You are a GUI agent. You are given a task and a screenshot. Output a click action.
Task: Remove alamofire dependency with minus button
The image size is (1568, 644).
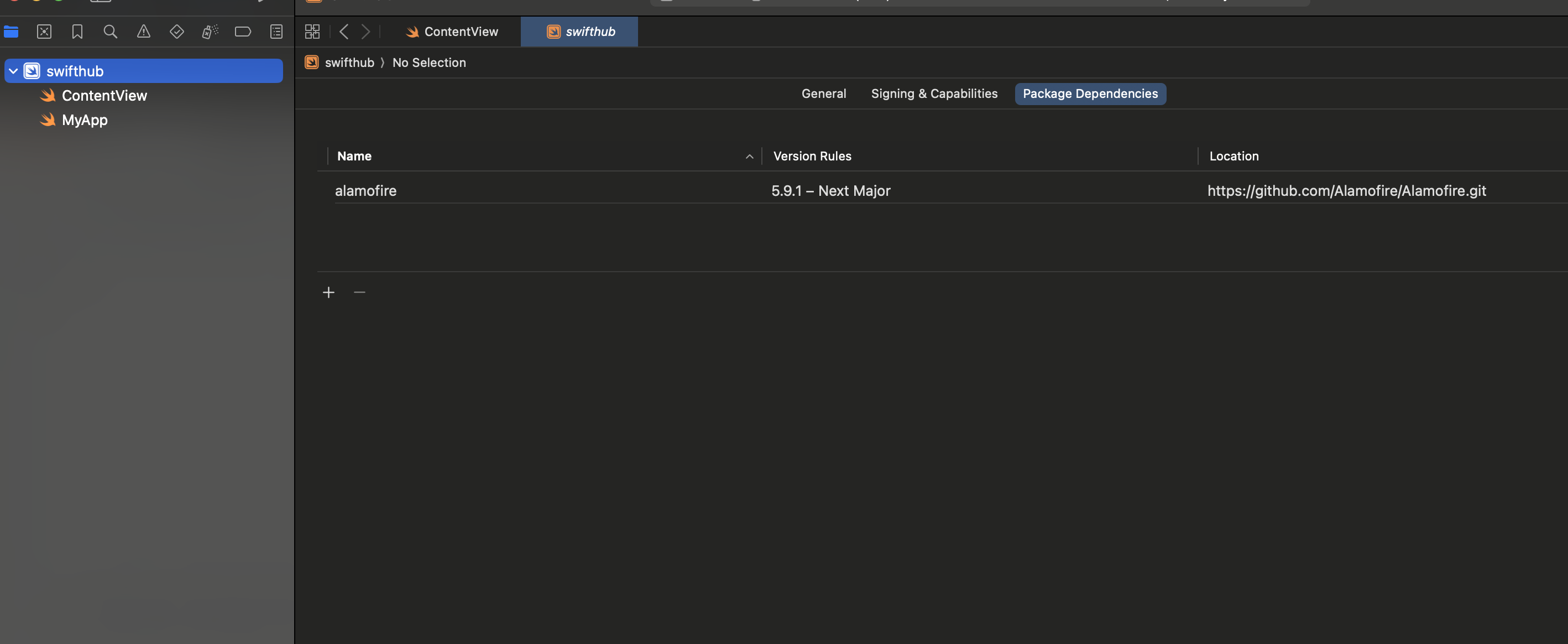pyautogui.click(x=359, y=293)
